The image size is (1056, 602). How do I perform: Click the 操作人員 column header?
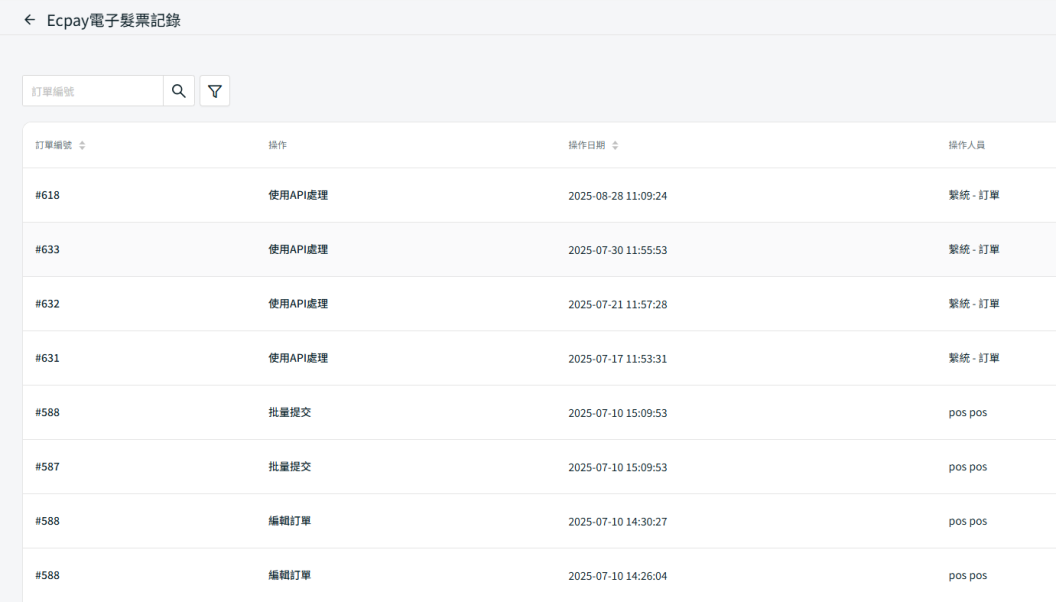click(966, 146)
